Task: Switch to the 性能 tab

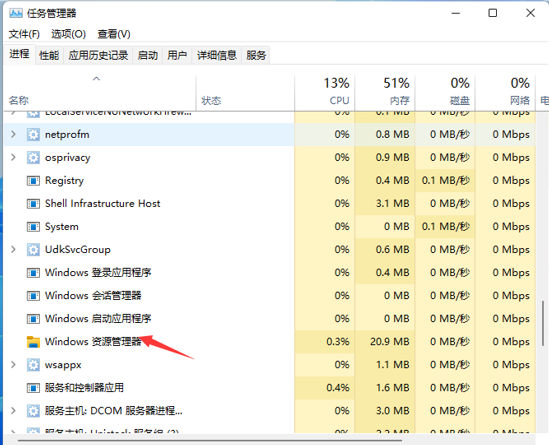Action: [x=49, y=55]
